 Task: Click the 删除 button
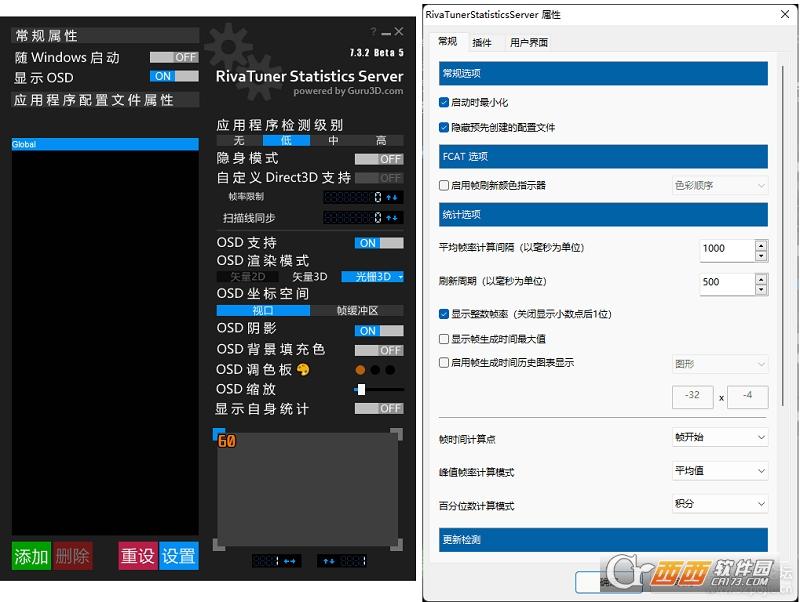tap(72, 556)
